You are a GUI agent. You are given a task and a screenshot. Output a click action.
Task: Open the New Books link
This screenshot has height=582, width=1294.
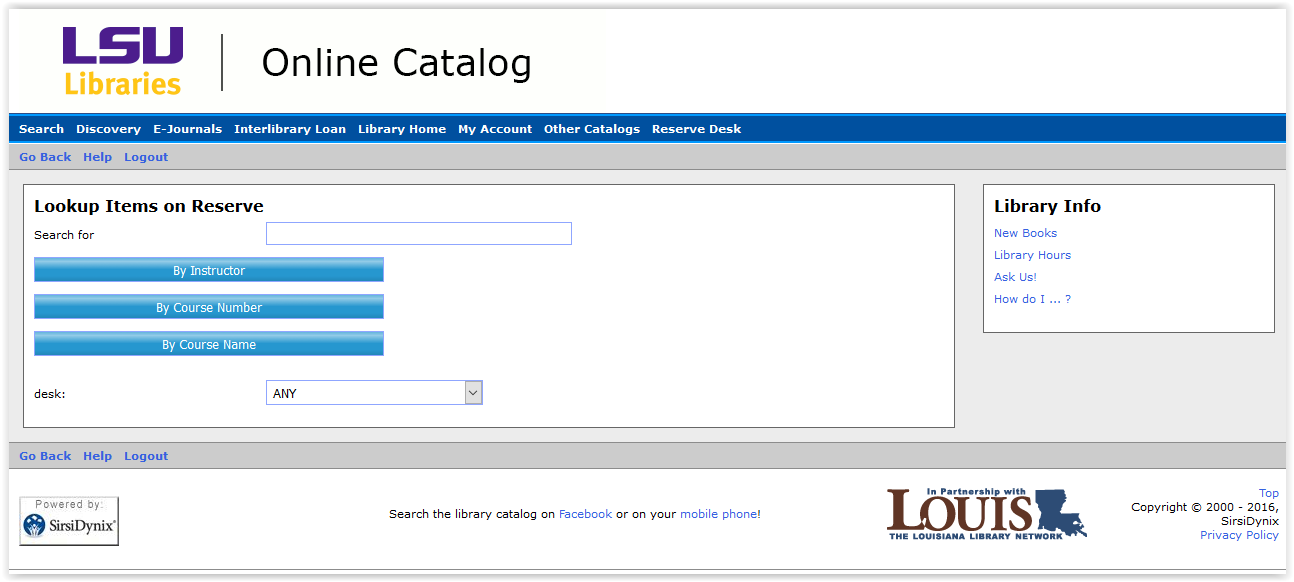(x=1025, y=233)
